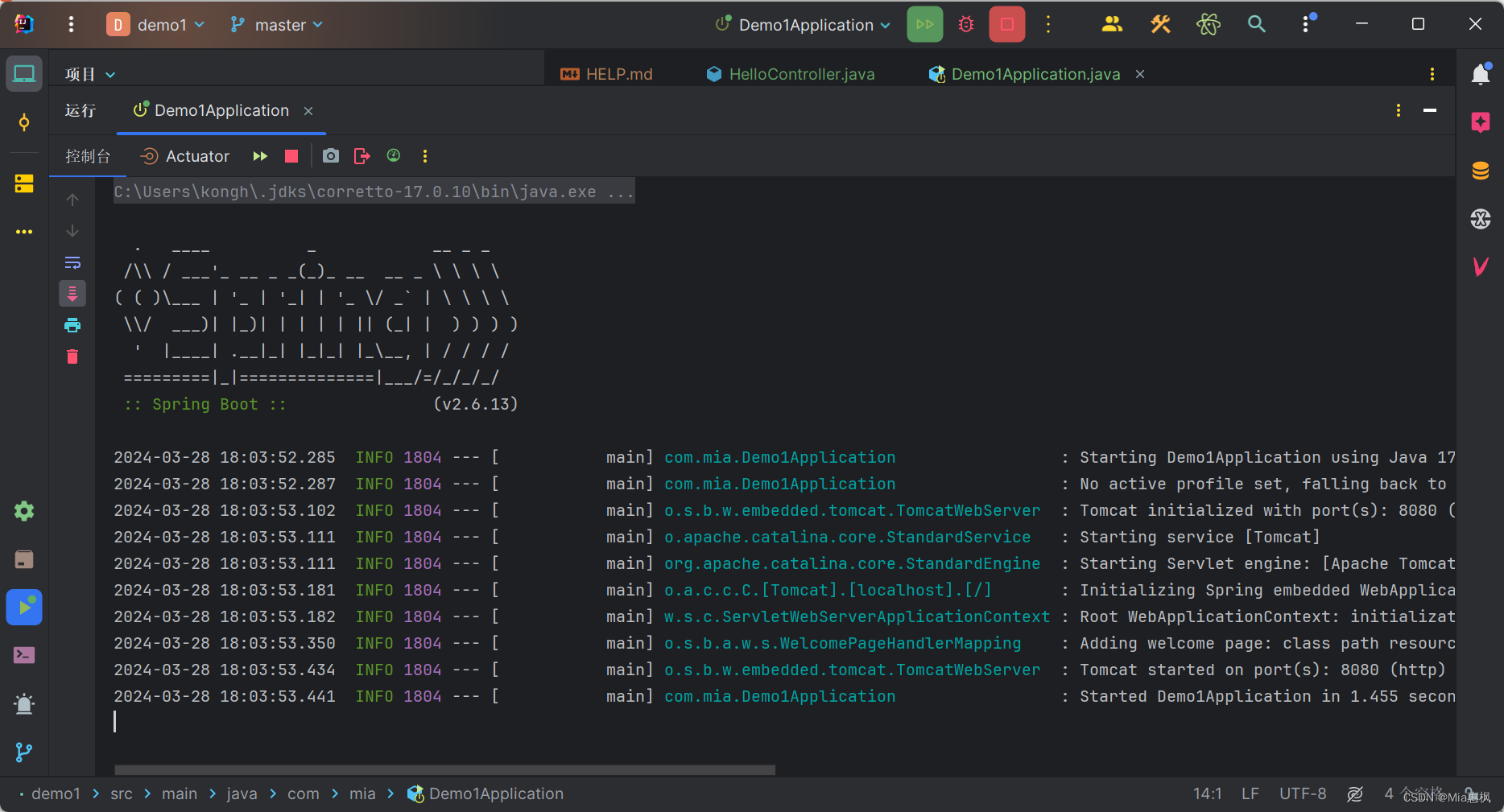The image size is (1504, 812).
Task: Open the main menu (vertical dots)
Action: [x=71, y=25]
